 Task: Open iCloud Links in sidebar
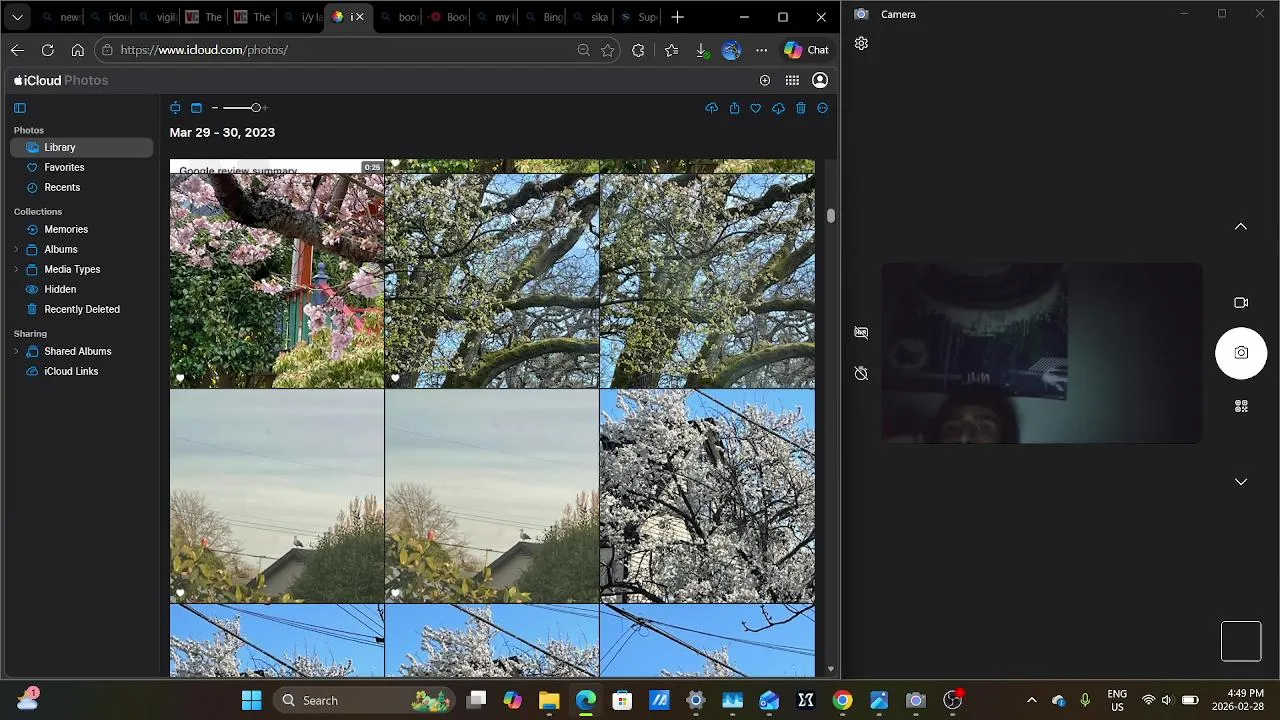[x=82, y=371]
